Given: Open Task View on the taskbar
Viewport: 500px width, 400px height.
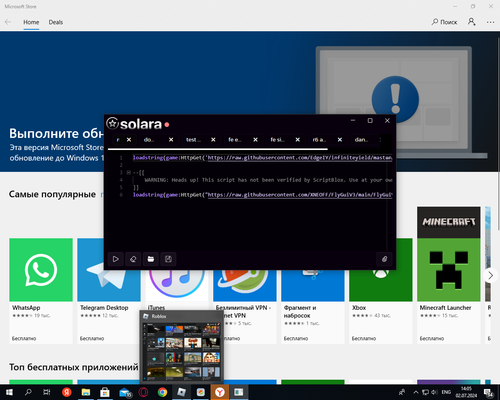Looking at the screenshot, I should click(x=47, y=392).
